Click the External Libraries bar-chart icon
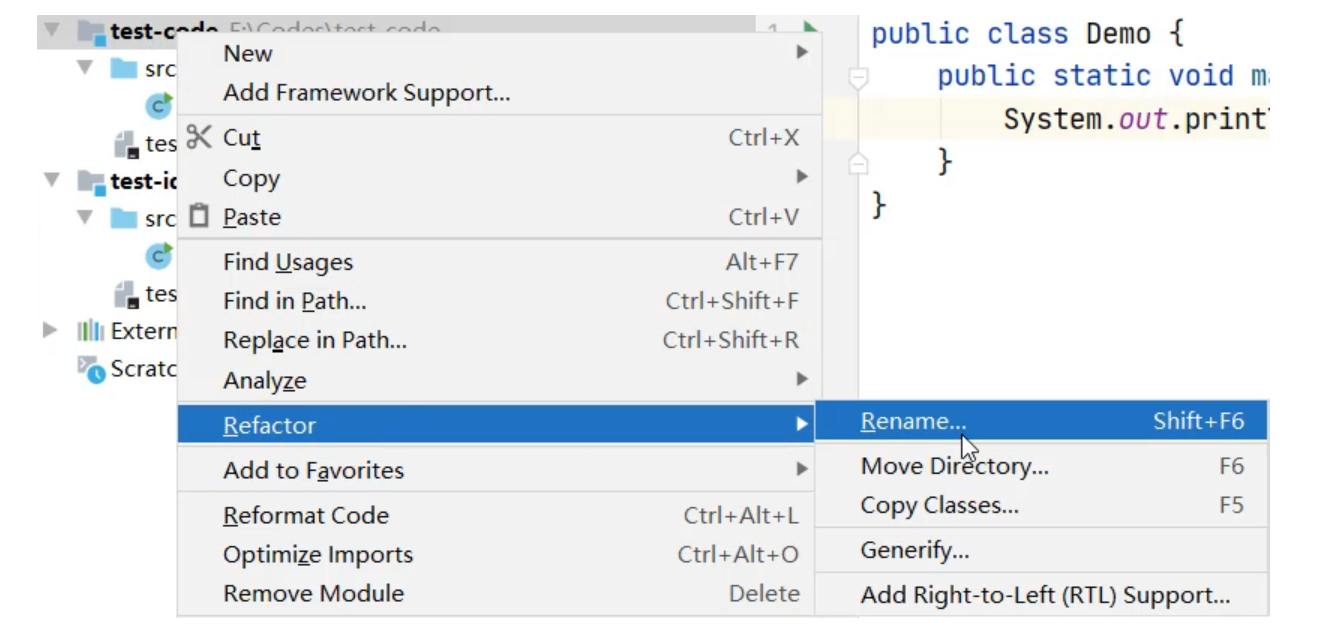Image resolution: width=1339 pixels, height=633 pixels. pyautogui.click(x=91, y=331)
